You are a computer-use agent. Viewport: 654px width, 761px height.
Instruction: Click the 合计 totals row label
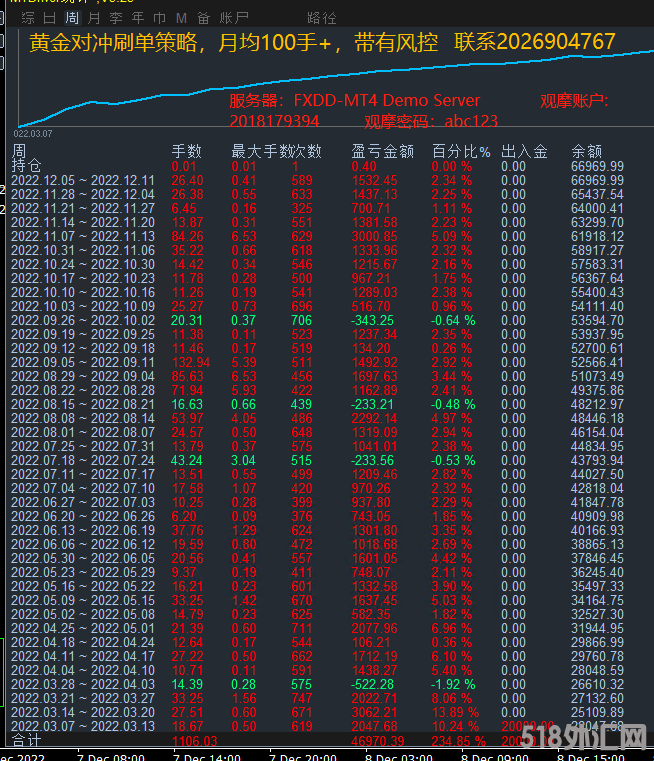click(27, 740)
